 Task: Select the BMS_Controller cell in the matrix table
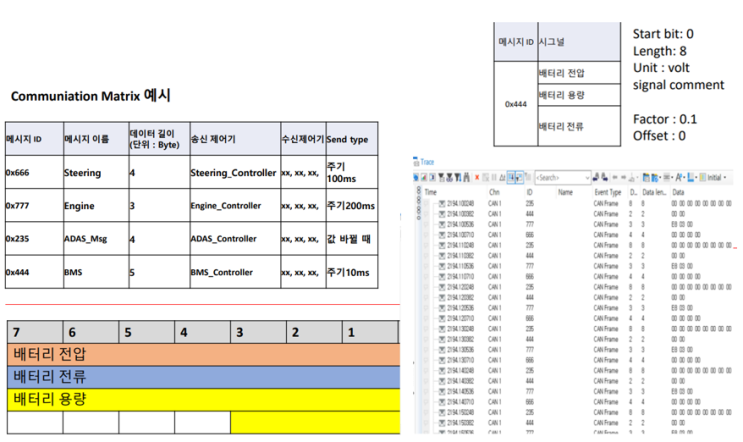tap(232, 271)
